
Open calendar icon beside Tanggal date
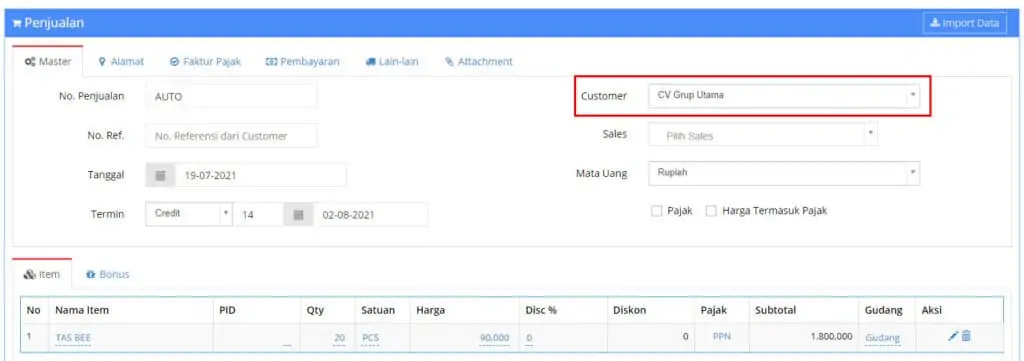coord(161,176)
